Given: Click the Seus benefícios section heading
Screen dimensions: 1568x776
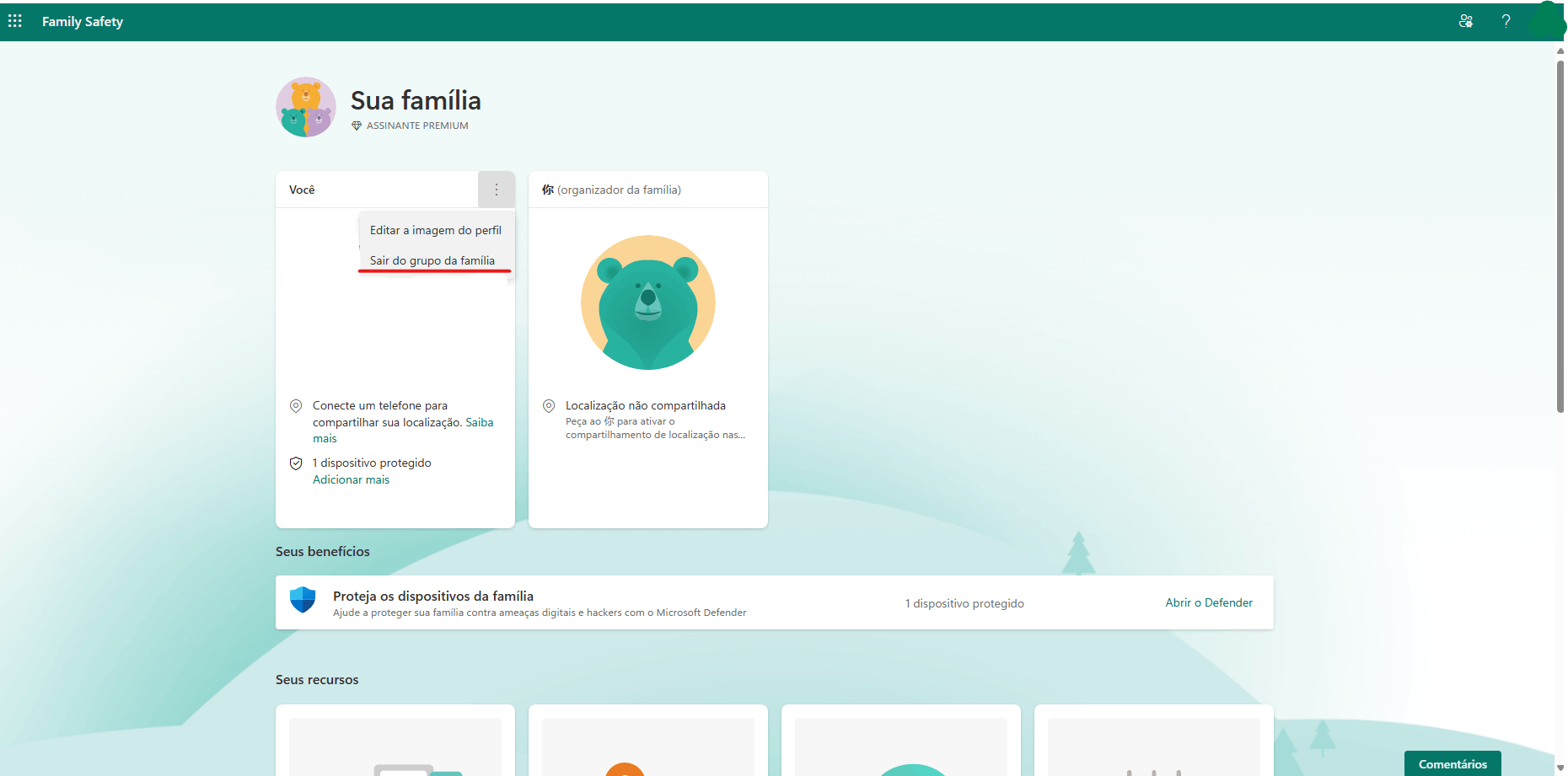Looking at the screenshot, I should [323, 551].
